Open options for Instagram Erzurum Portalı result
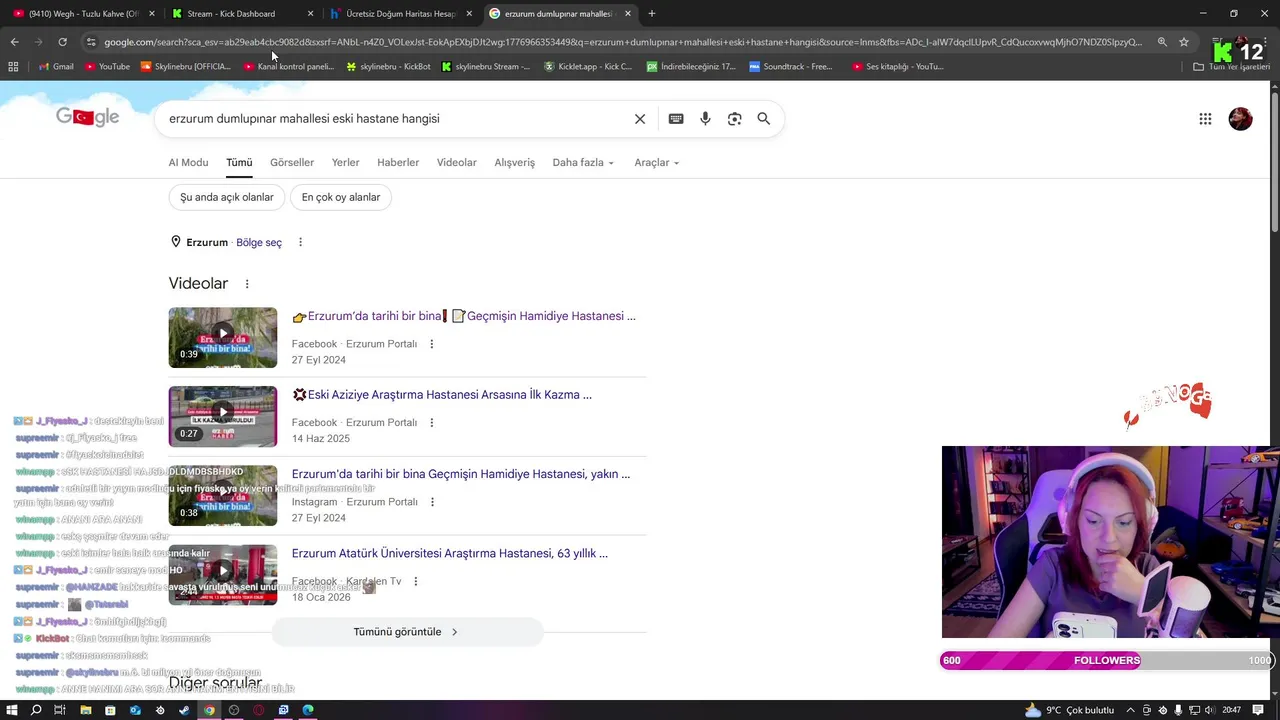Screen dimensions: 1280x720 click(432, 502)
